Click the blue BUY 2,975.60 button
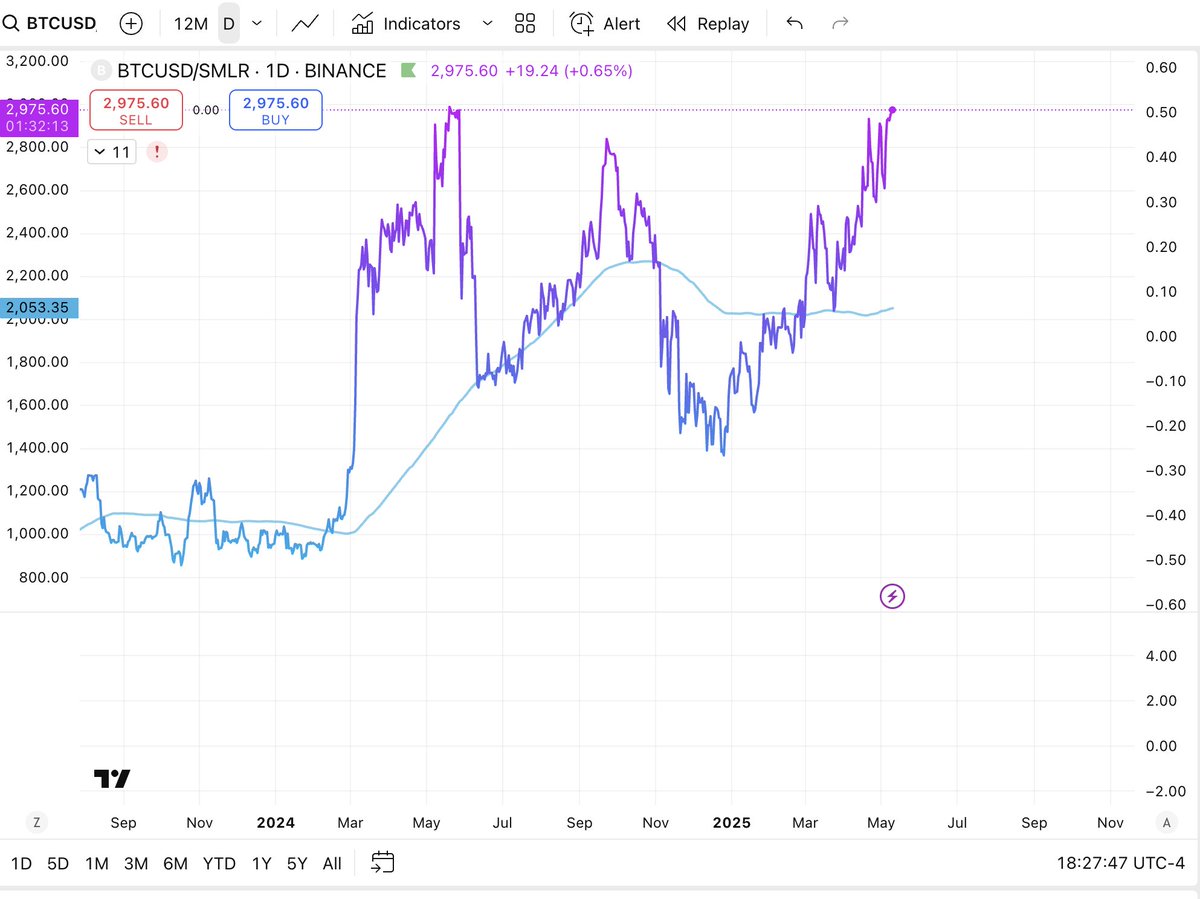 275,110
